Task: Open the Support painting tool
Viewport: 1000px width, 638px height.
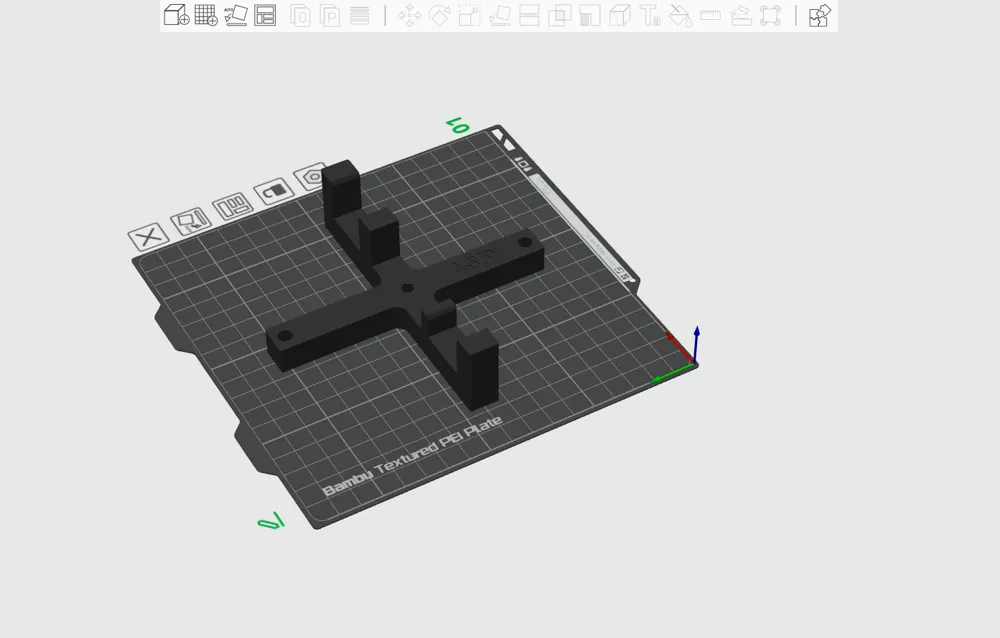Action: [590, 15]
